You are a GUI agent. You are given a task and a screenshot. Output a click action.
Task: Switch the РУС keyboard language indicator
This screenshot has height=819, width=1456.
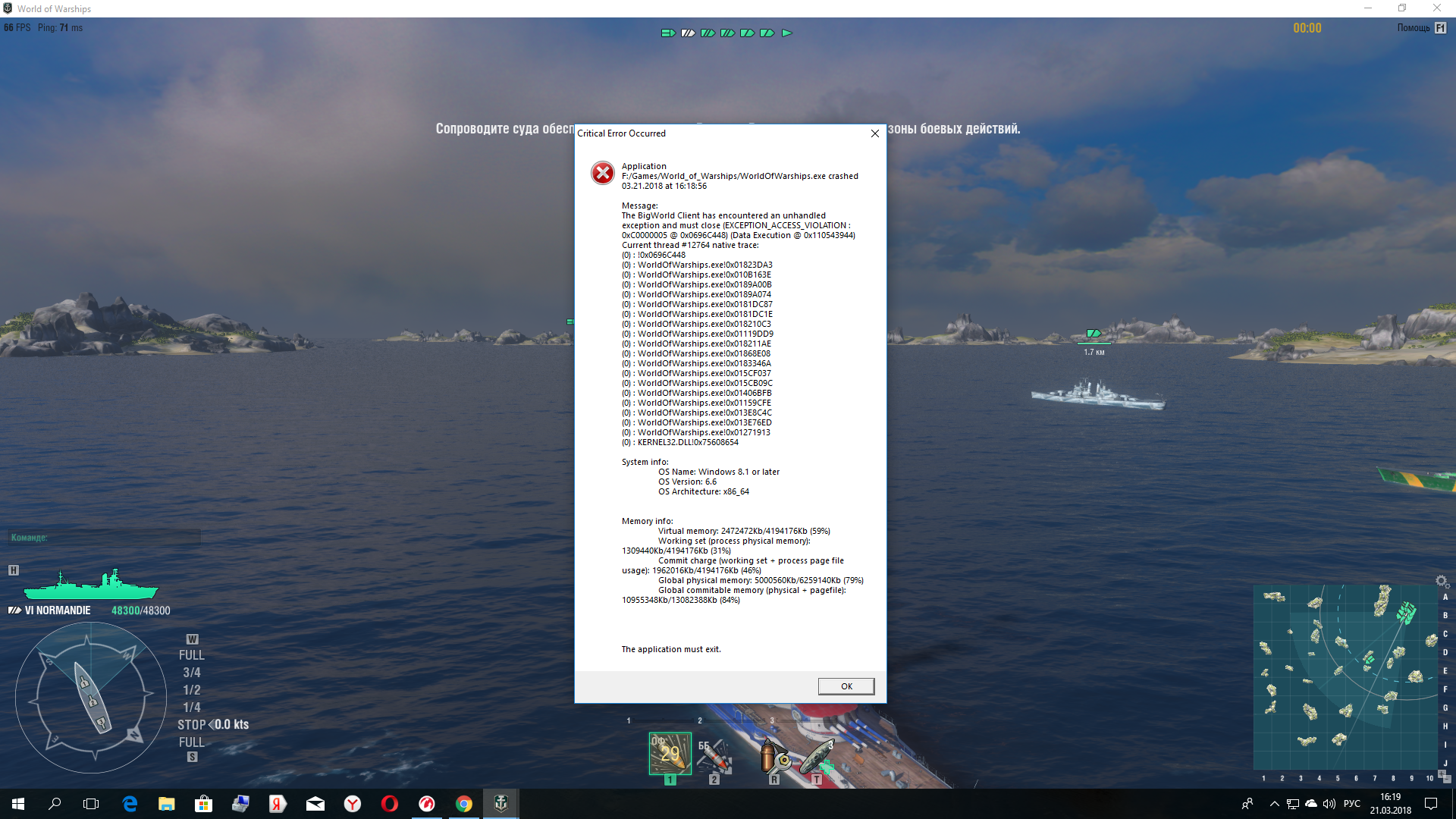click(x=1351, y=804)
